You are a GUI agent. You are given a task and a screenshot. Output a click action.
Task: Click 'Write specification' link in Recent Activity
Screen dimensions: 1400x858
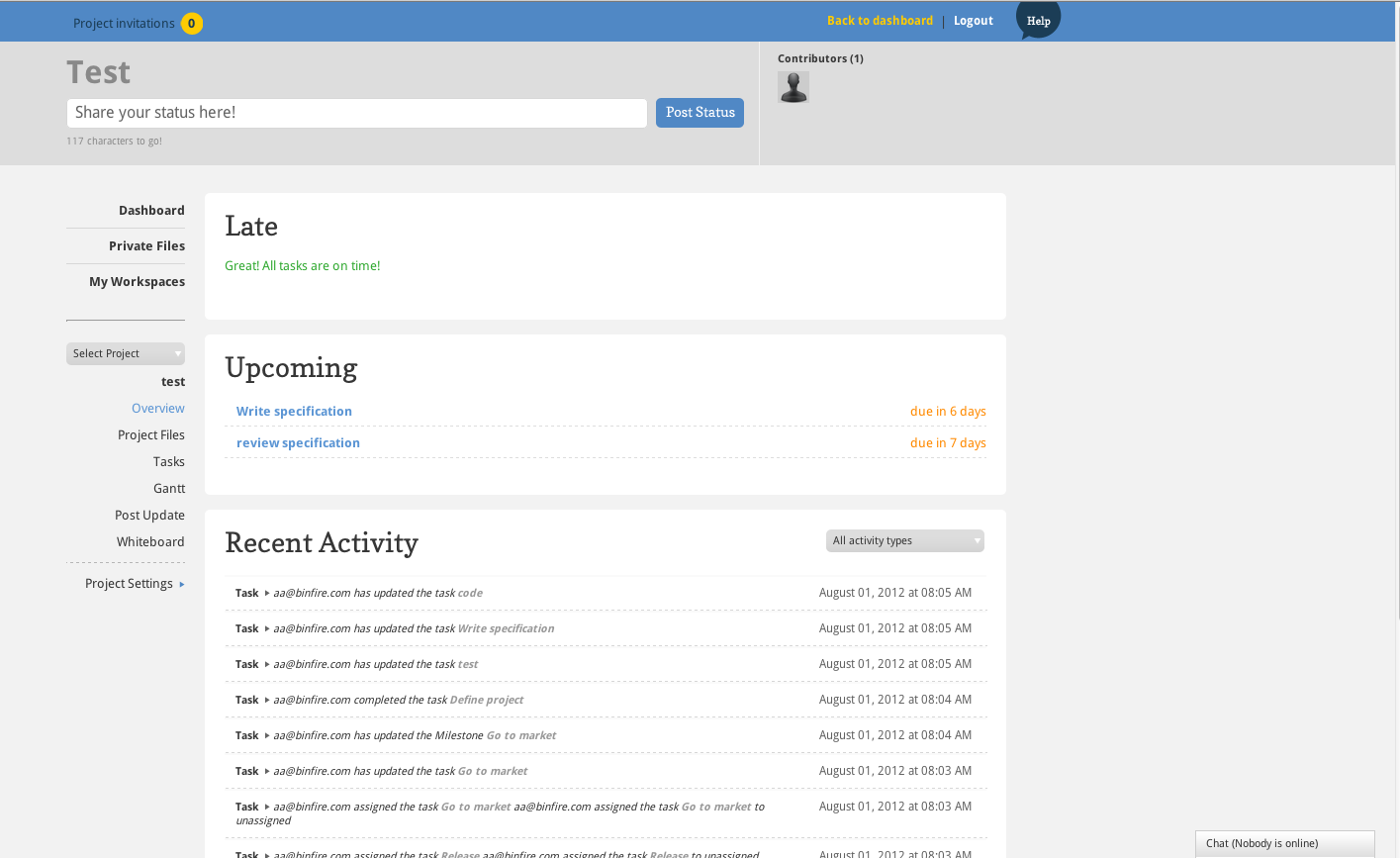click(506, 628)
